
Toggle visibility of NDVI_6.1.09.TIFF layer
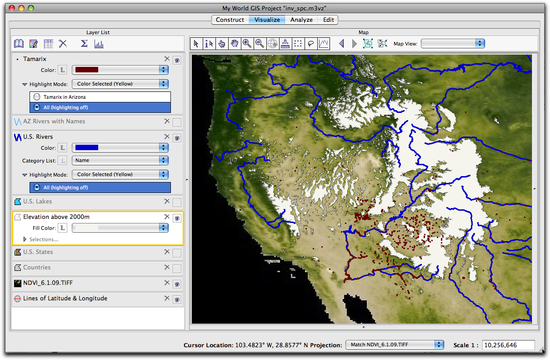point(177,284)
